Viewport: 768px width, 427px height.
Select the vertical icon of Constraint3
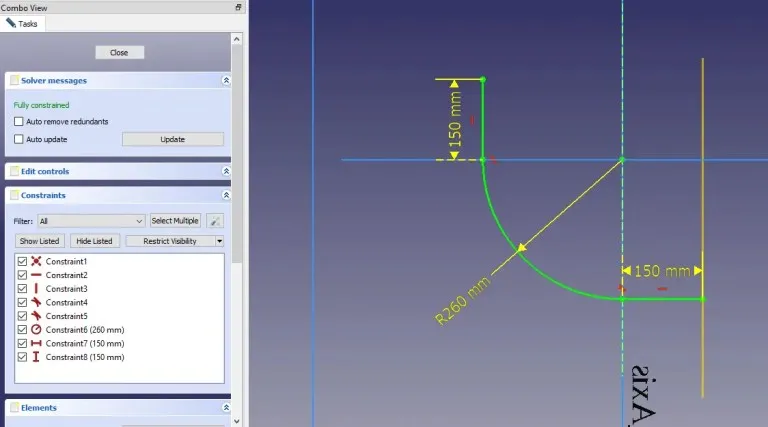[36, 288]
